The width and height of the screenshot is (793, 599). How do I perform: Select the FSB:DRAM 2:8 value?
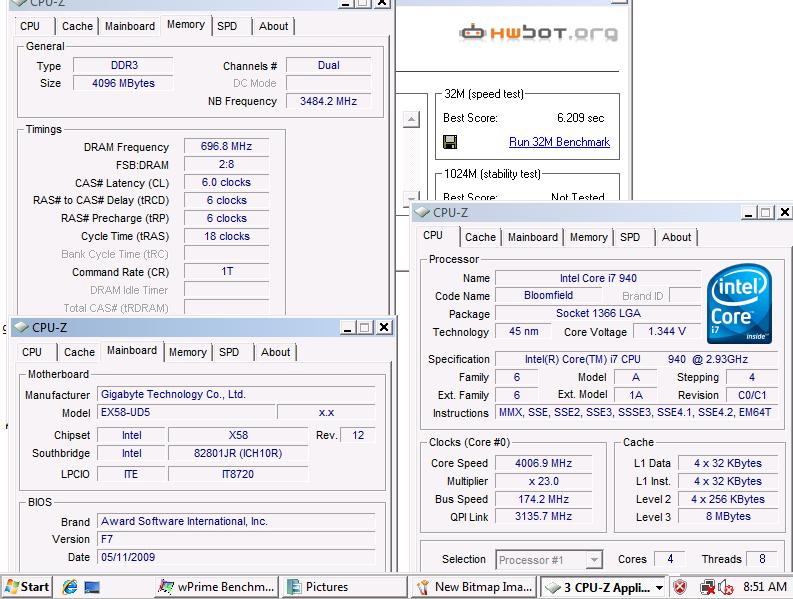(226, 164)
